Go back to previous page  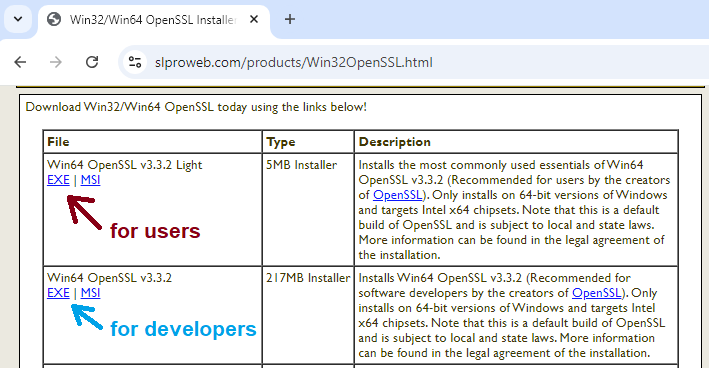pyautogui.click(x=20, y=62)
